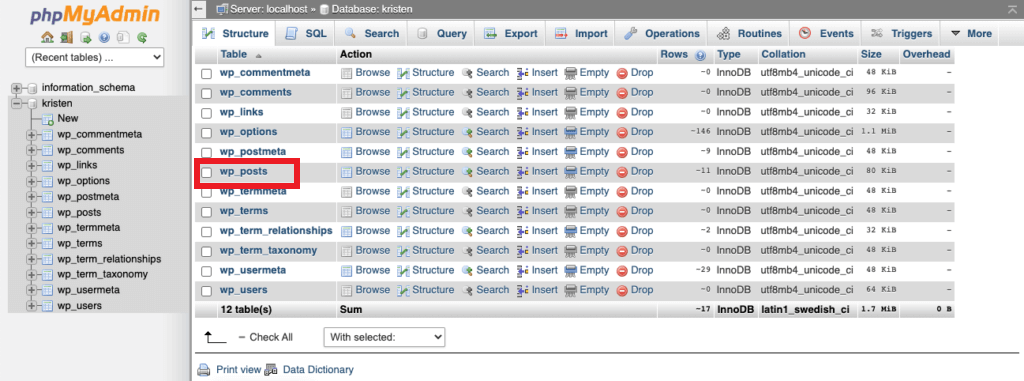This screenshot has height=381, width=1024.
Task: Click the Home icon under the phpMyAdmin logo
Action: 47,37
